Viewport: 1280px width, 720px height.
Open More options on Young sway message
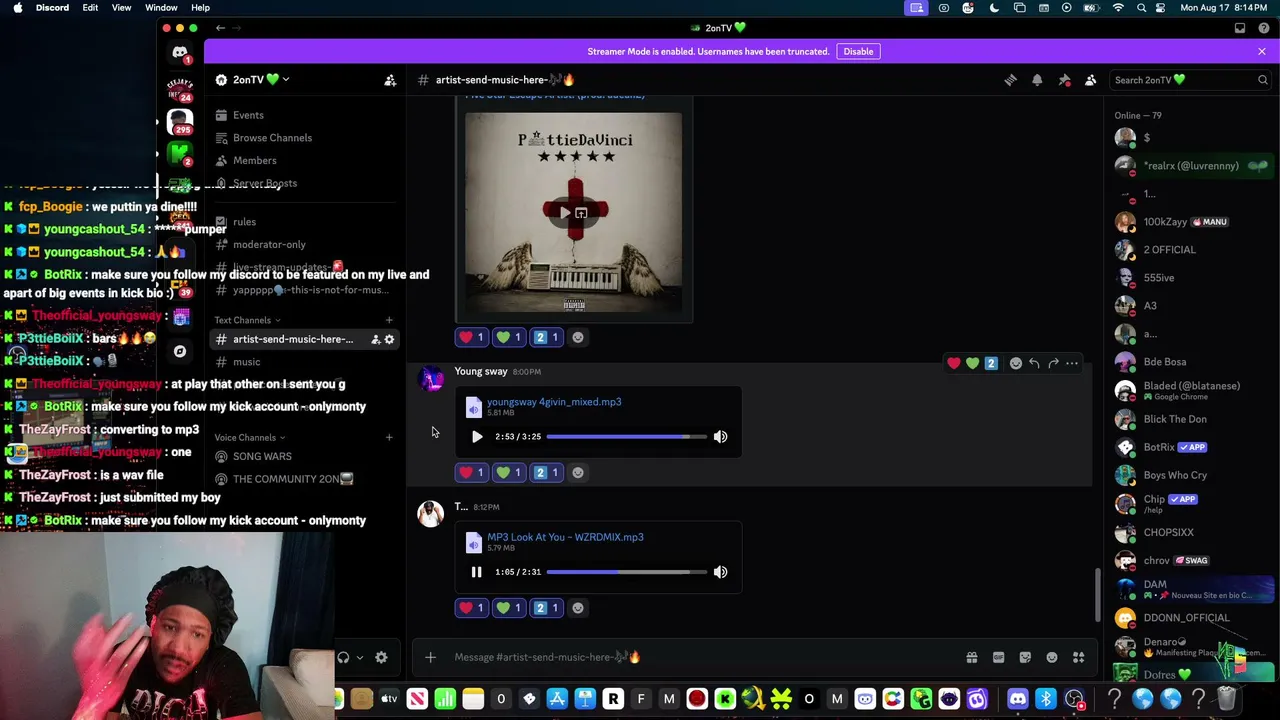click(x=1072, y=363)
